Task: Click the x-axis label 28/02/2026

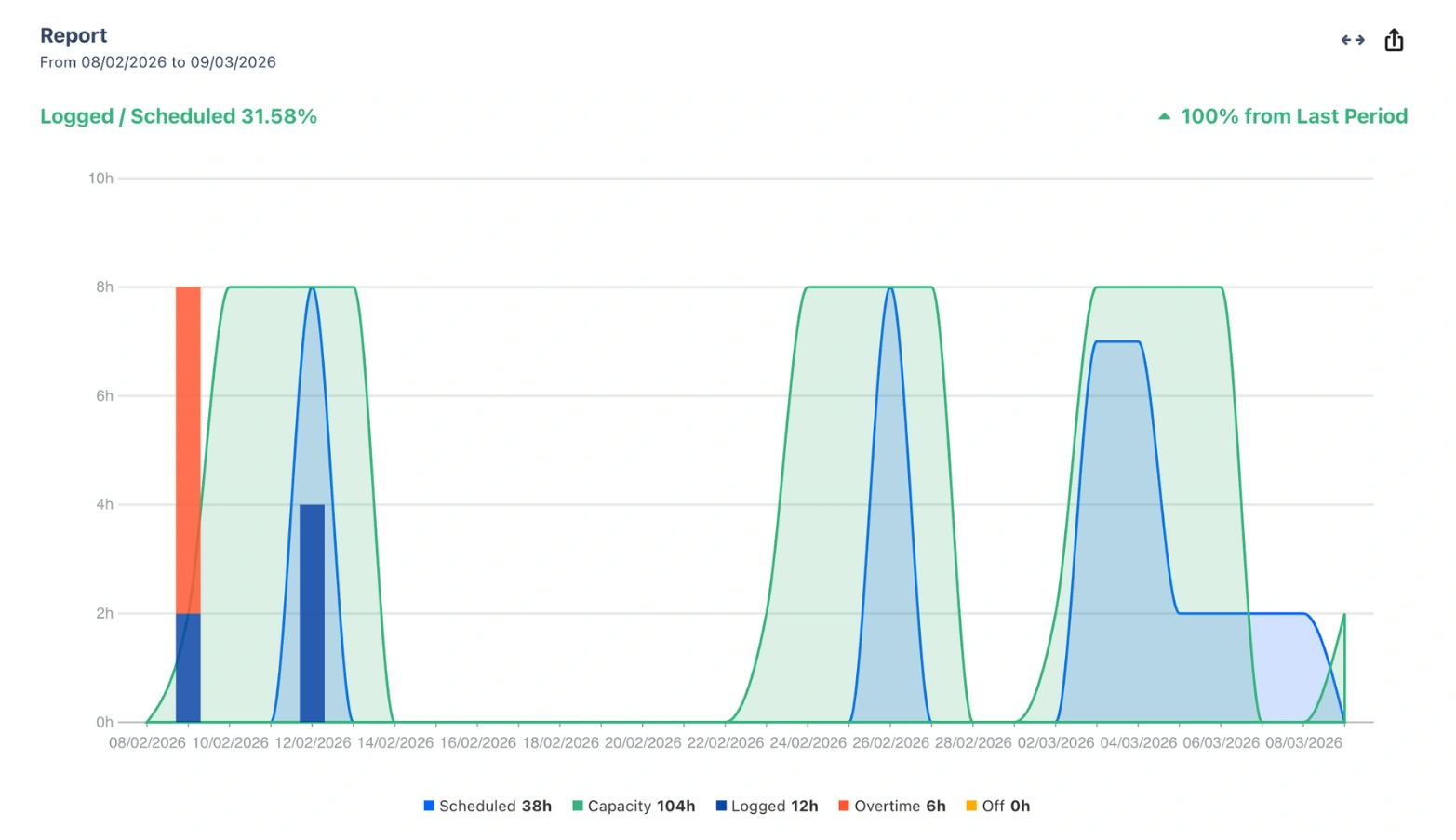Action: 973,742
